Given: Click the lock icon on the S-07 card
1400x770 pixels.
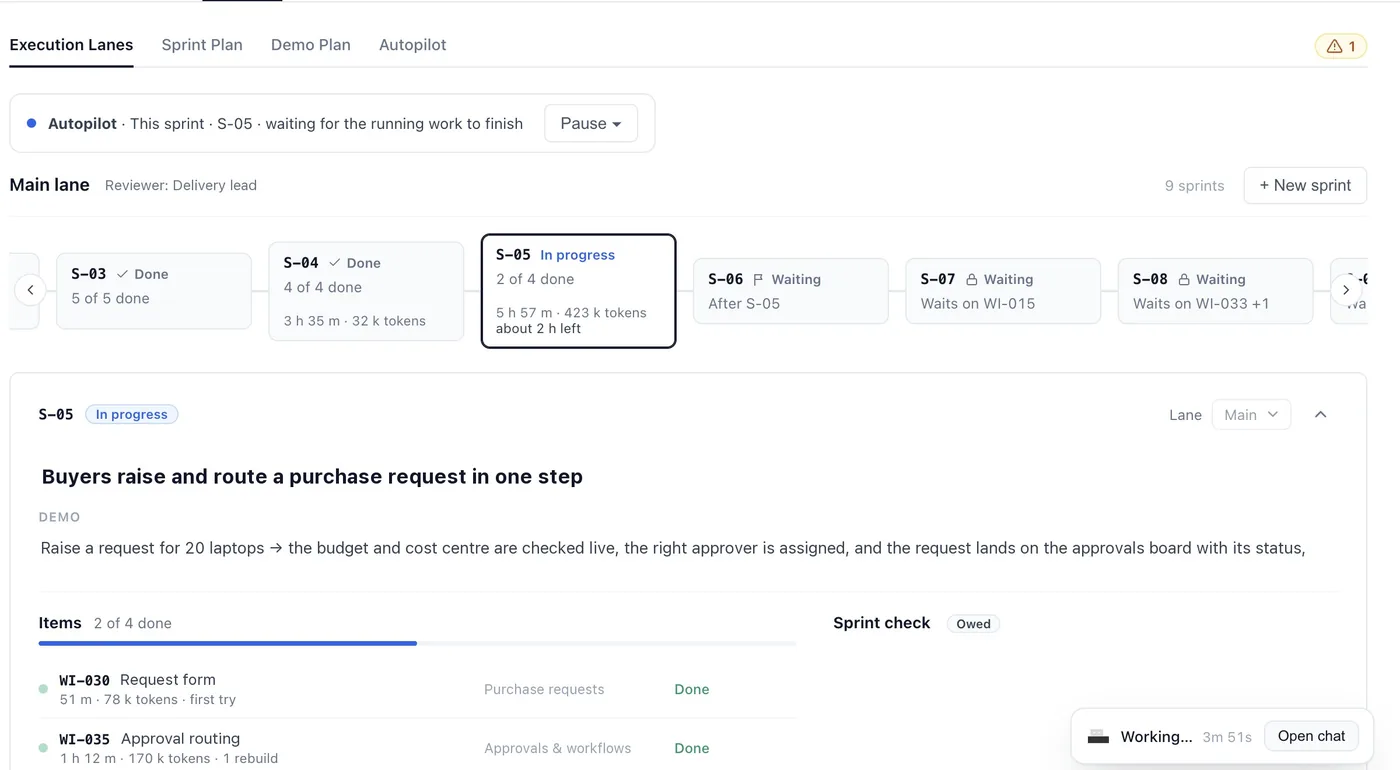Looking at the screenshot, I should click(971, 280).
